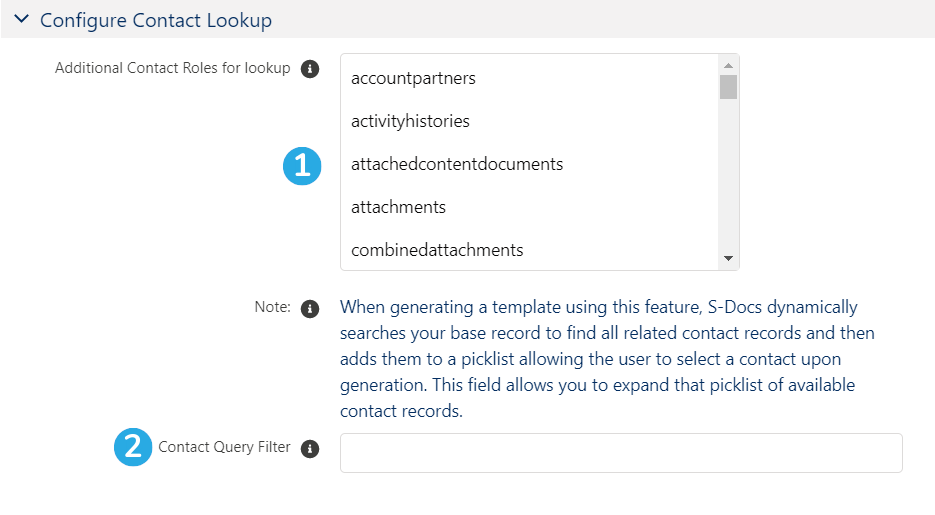The image size is (935, 515).
Task: Click the scrollbar track below the thumb
Action: coord(728,175)
